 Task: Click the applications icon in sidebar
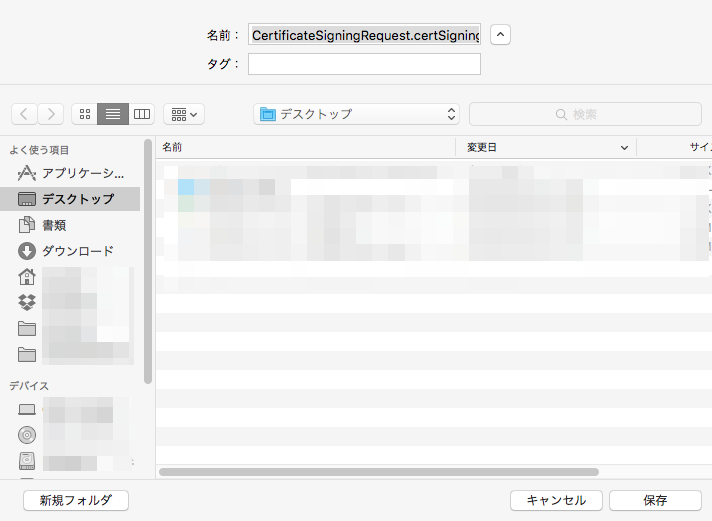point(27,173)
